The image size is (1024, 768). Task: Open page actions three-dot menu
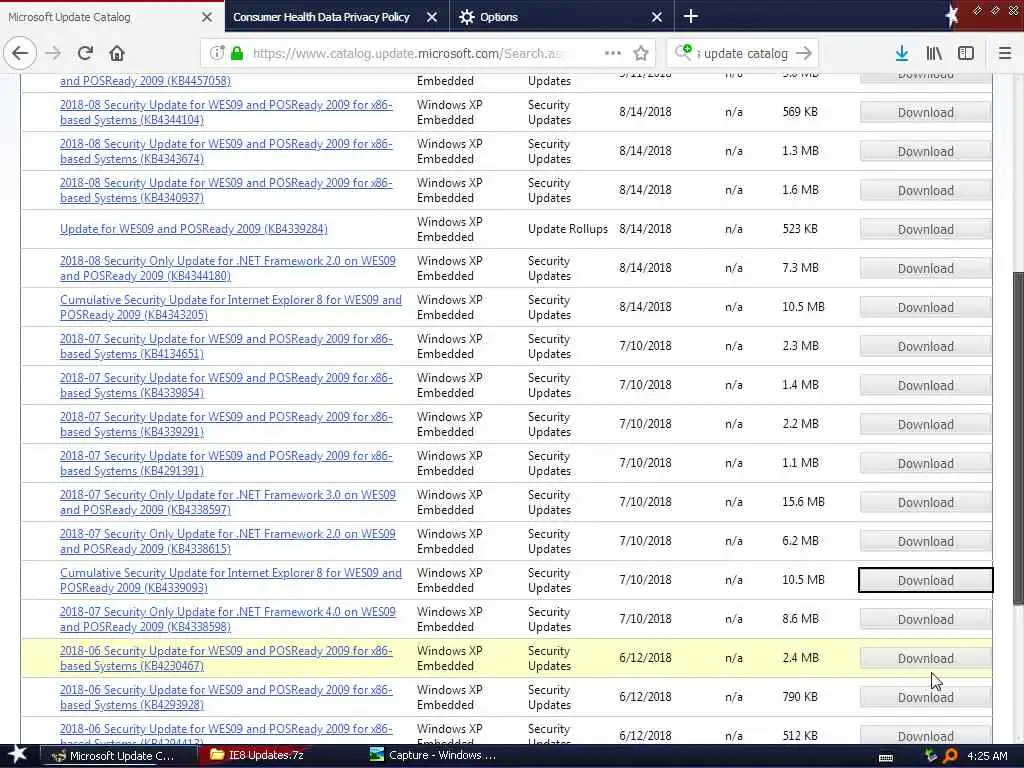tap(612, 54)
